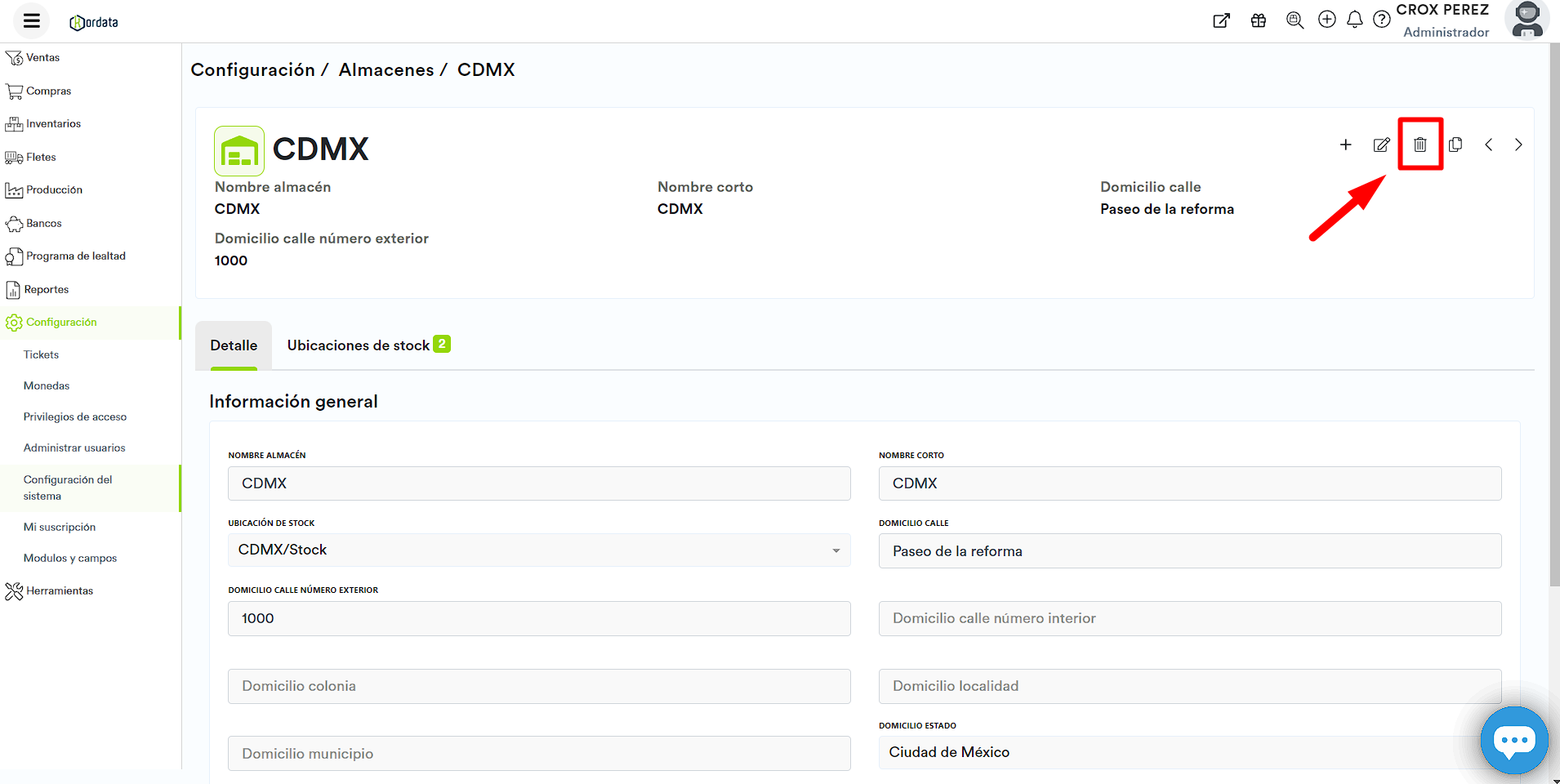Screen dimensions: 1560x784
Task: Click the Domicilio colonia input field
Action: coord(539,687)
